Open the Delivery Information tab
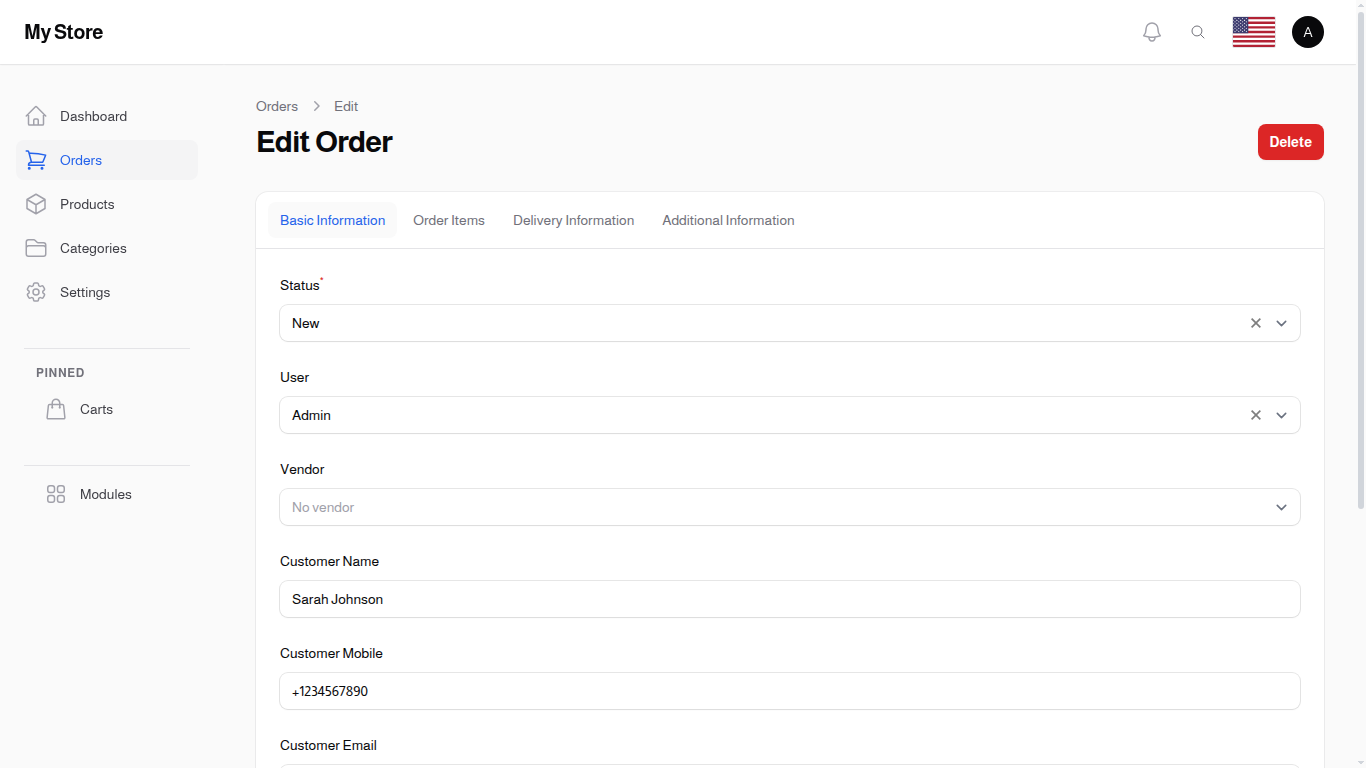This screenshot has width=1366, height=768. pos(573,220)
